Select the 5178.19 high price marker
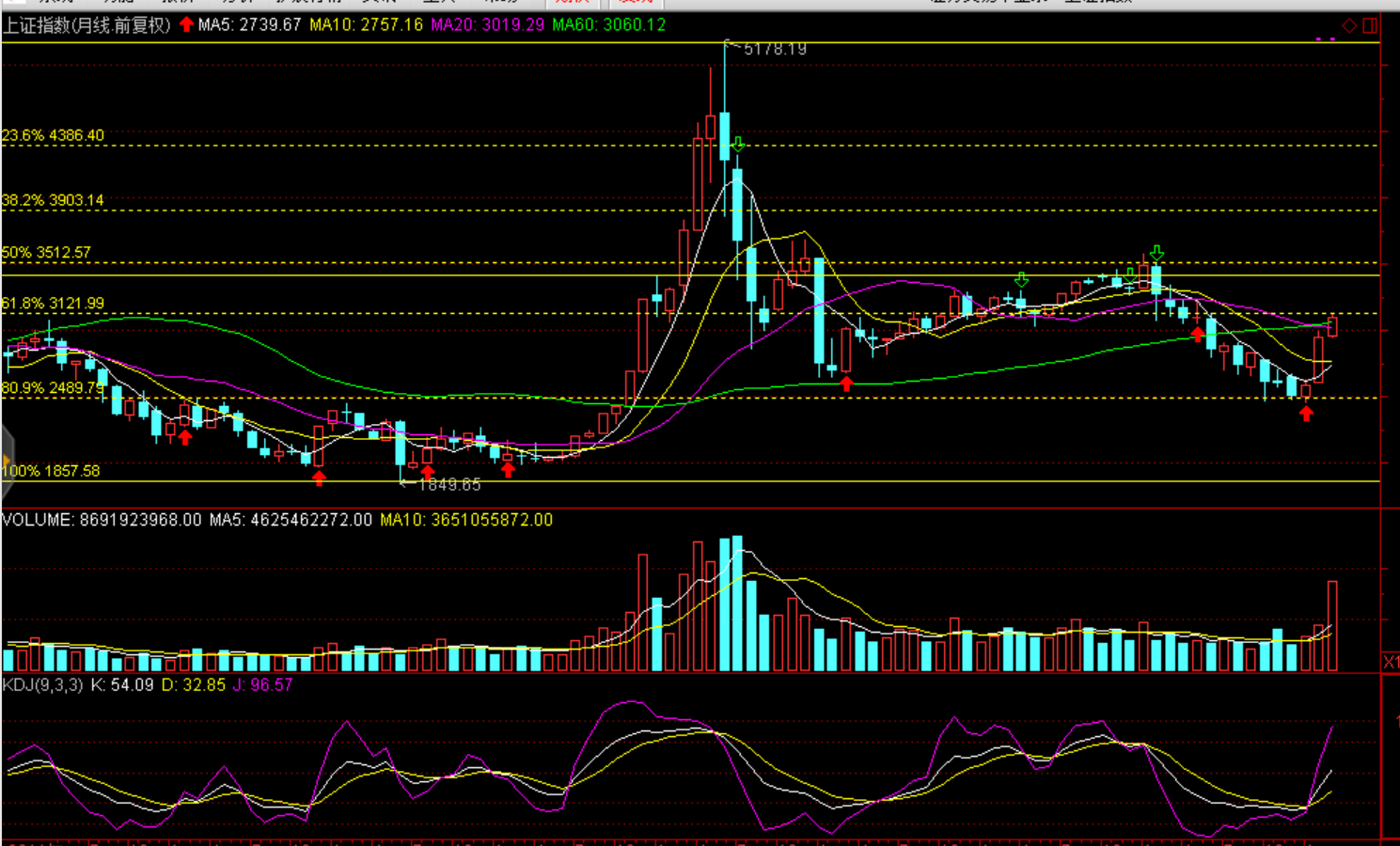 774,49
